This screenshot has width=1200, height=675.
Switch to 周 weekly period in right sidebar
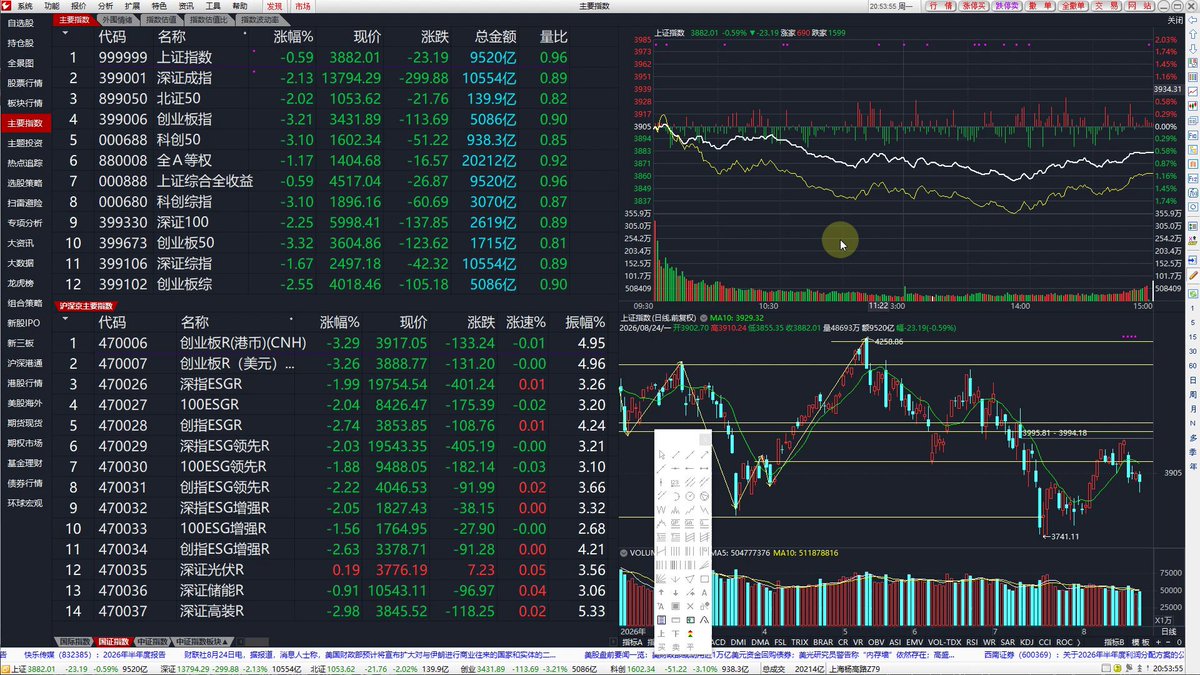point(1192,394)
